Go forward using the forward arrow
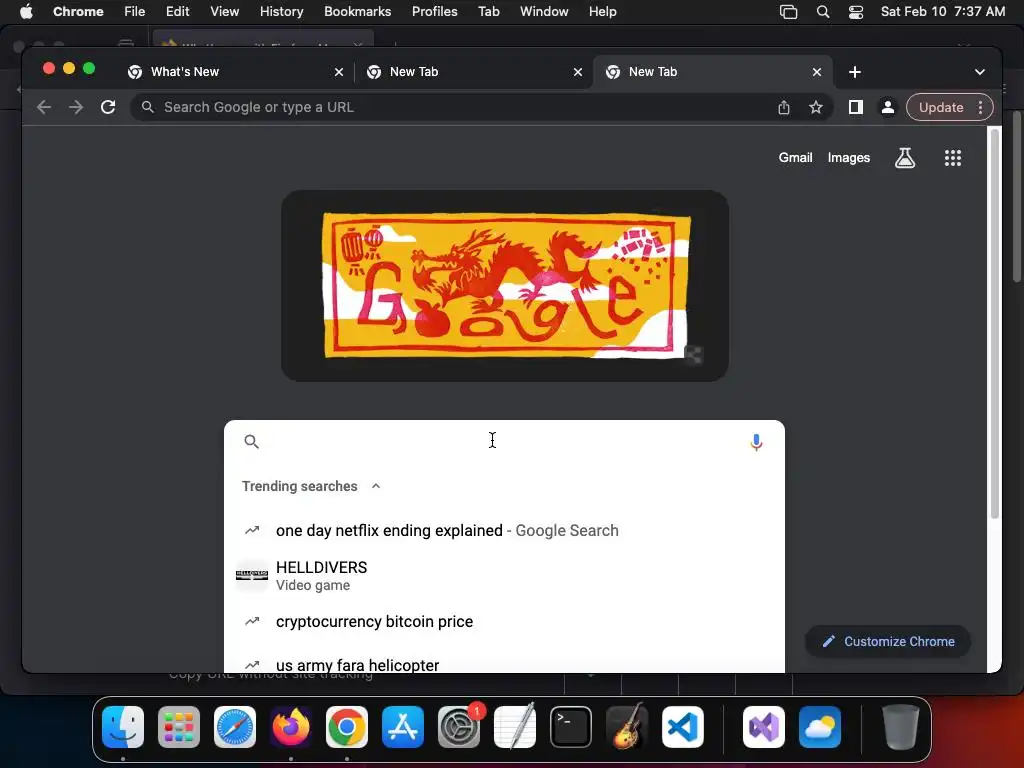 pos(76,107)
